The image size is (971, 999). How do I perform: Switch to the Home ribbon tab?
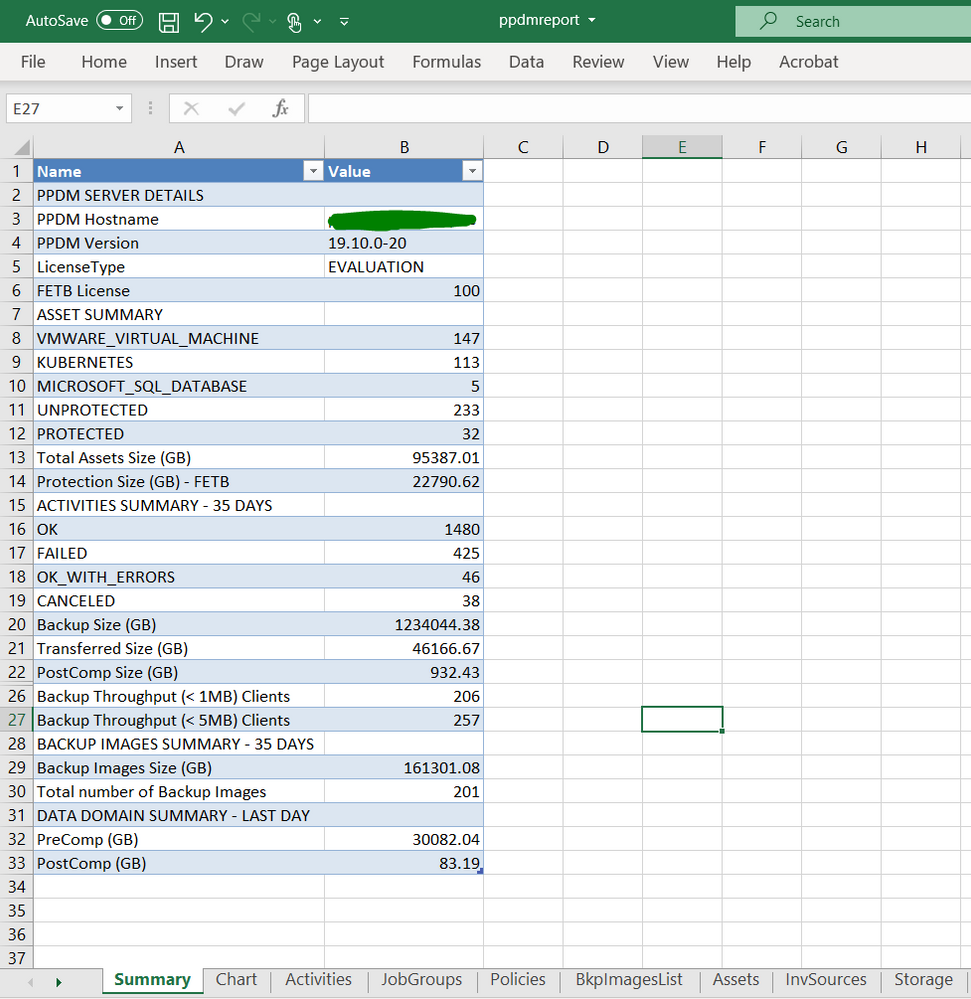tap(104, 62)
